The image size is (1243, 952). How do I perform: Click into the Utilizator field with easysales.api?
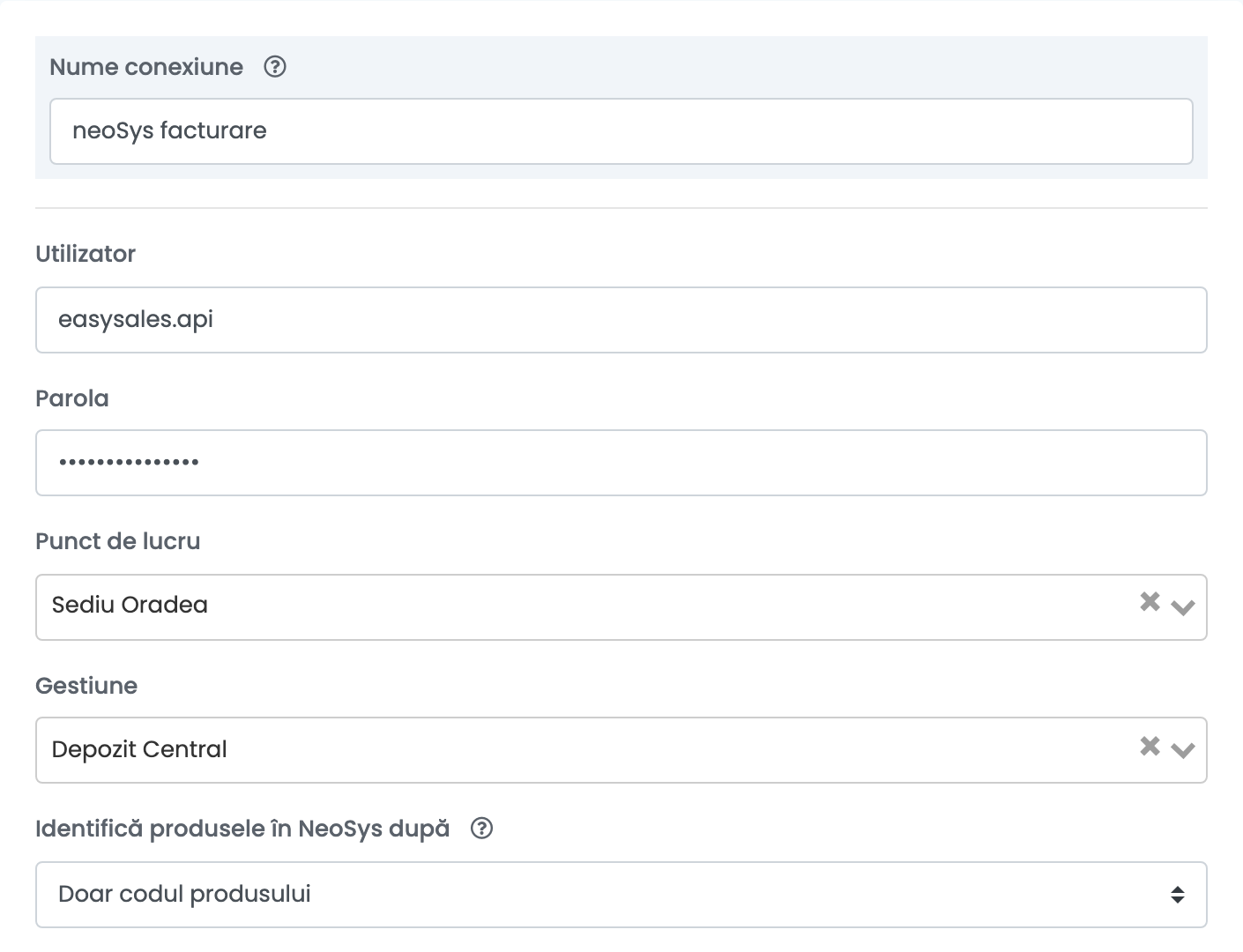tap(621, 320)
